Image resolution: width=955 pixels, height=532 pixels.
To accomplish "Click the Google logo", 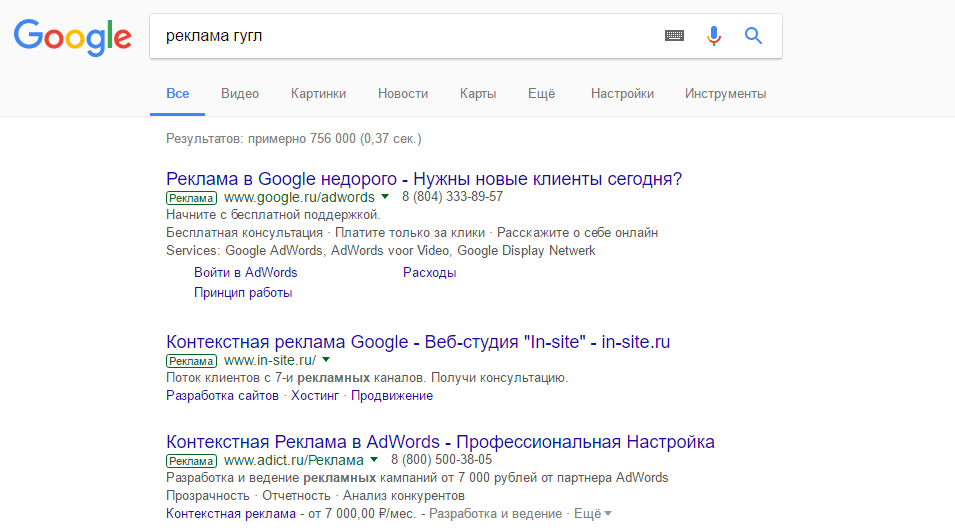I will pyautogui.click(x=72, y=37).
